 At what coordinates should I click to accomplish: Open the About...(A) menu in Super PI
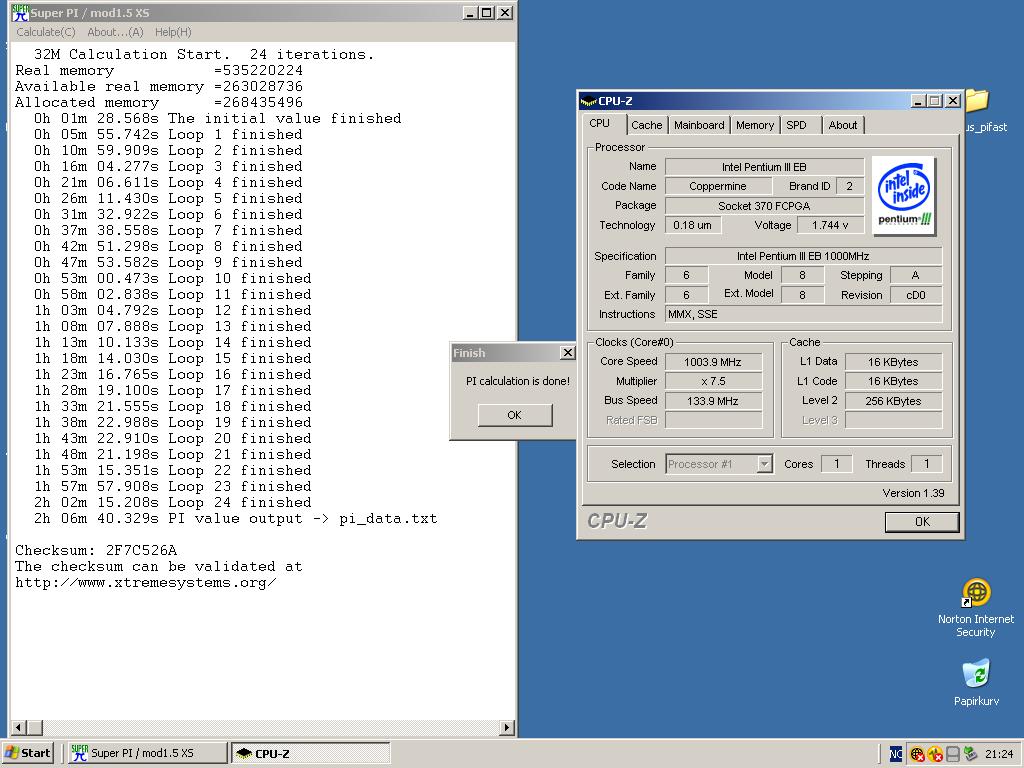(x=115, y=32)
